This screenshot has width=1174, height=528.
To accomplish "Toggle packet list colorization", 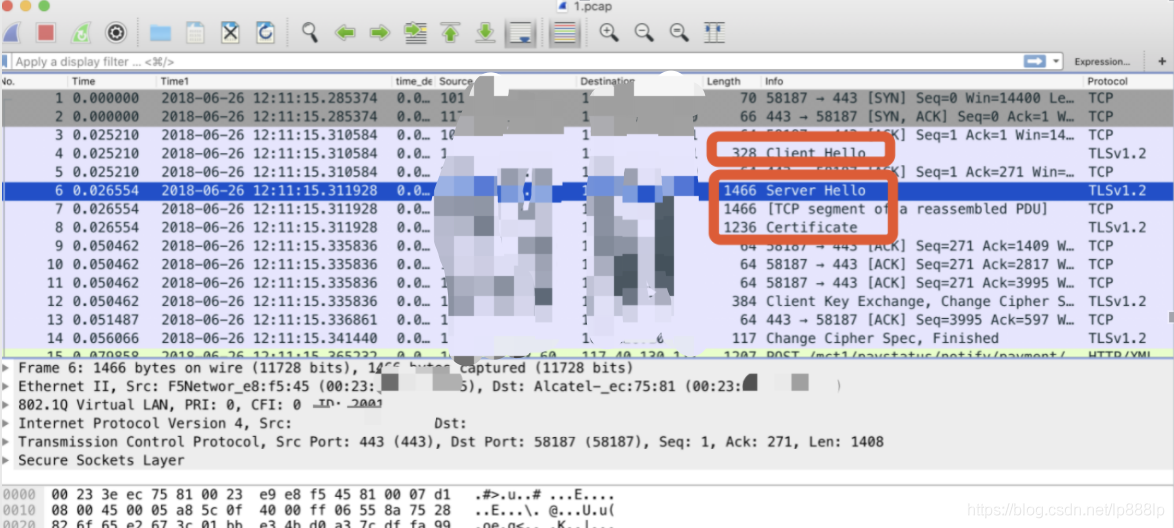I will click(565, 33).
